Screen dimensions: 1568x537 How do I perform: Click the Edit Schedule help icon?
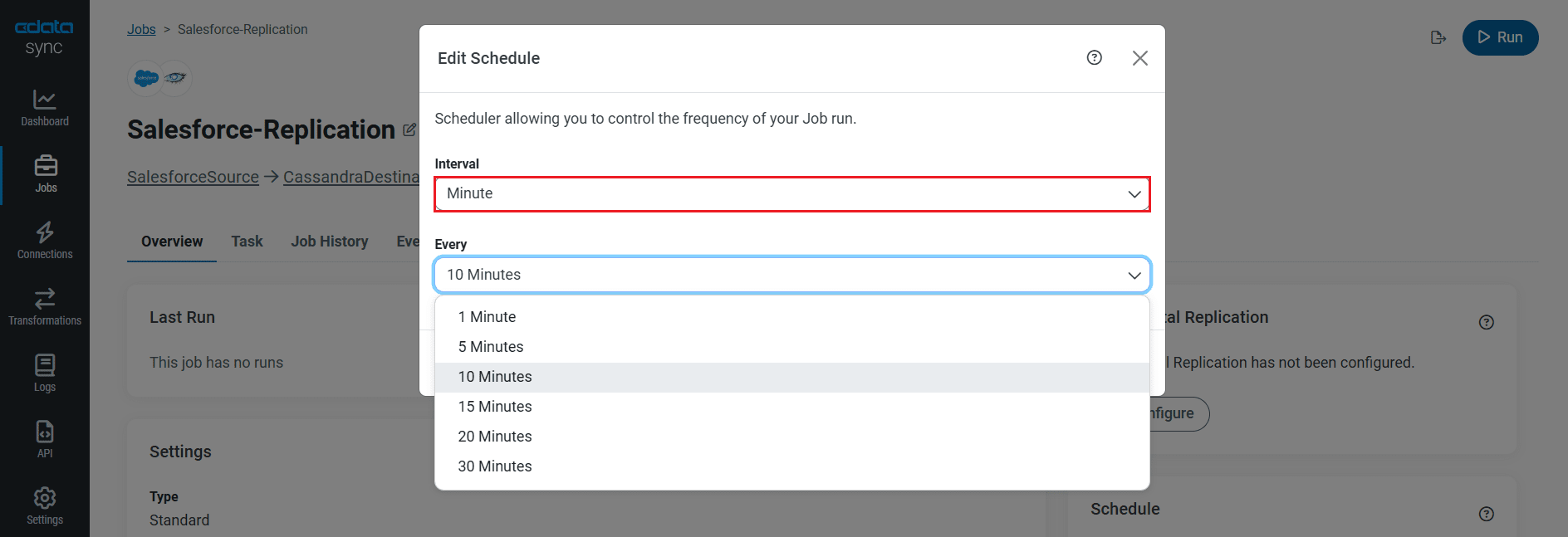click(1095, 58)
